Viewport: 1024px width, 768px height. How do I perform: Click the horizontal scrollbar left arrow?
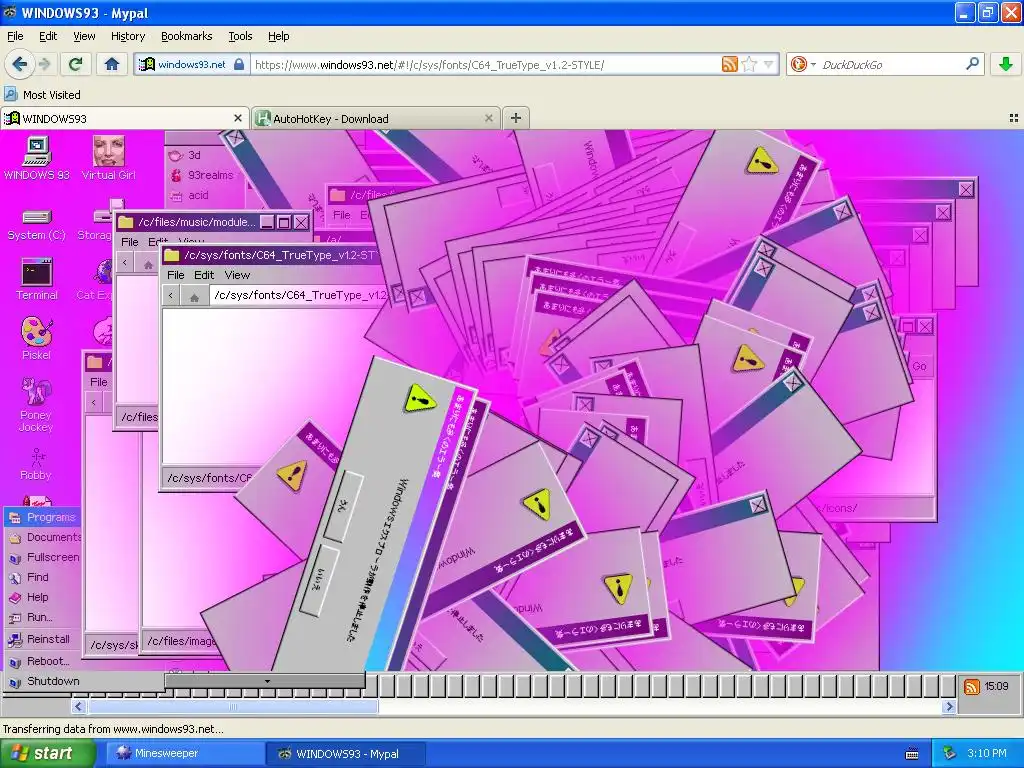(78, 707)
